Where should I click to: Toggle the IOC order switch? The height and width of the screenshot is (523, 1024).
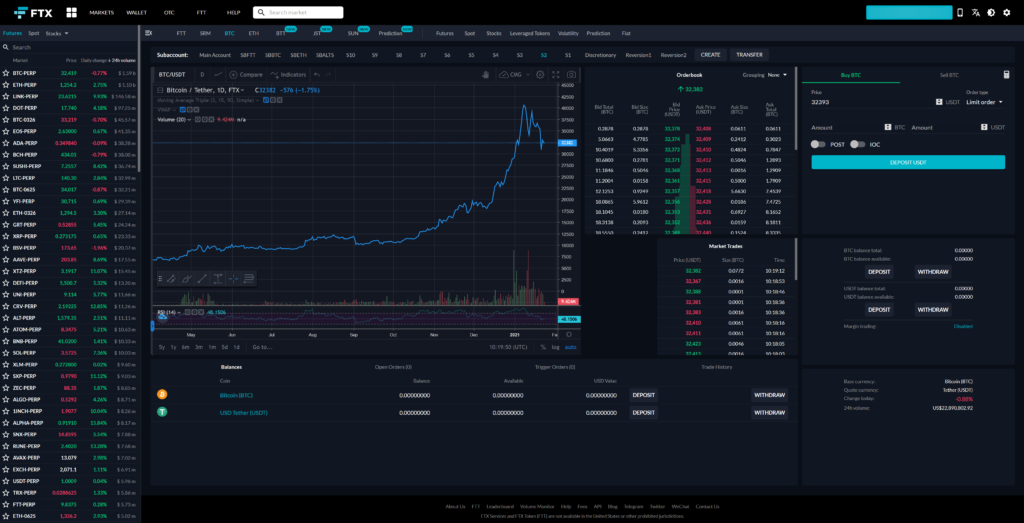click(x=857, y=144)
